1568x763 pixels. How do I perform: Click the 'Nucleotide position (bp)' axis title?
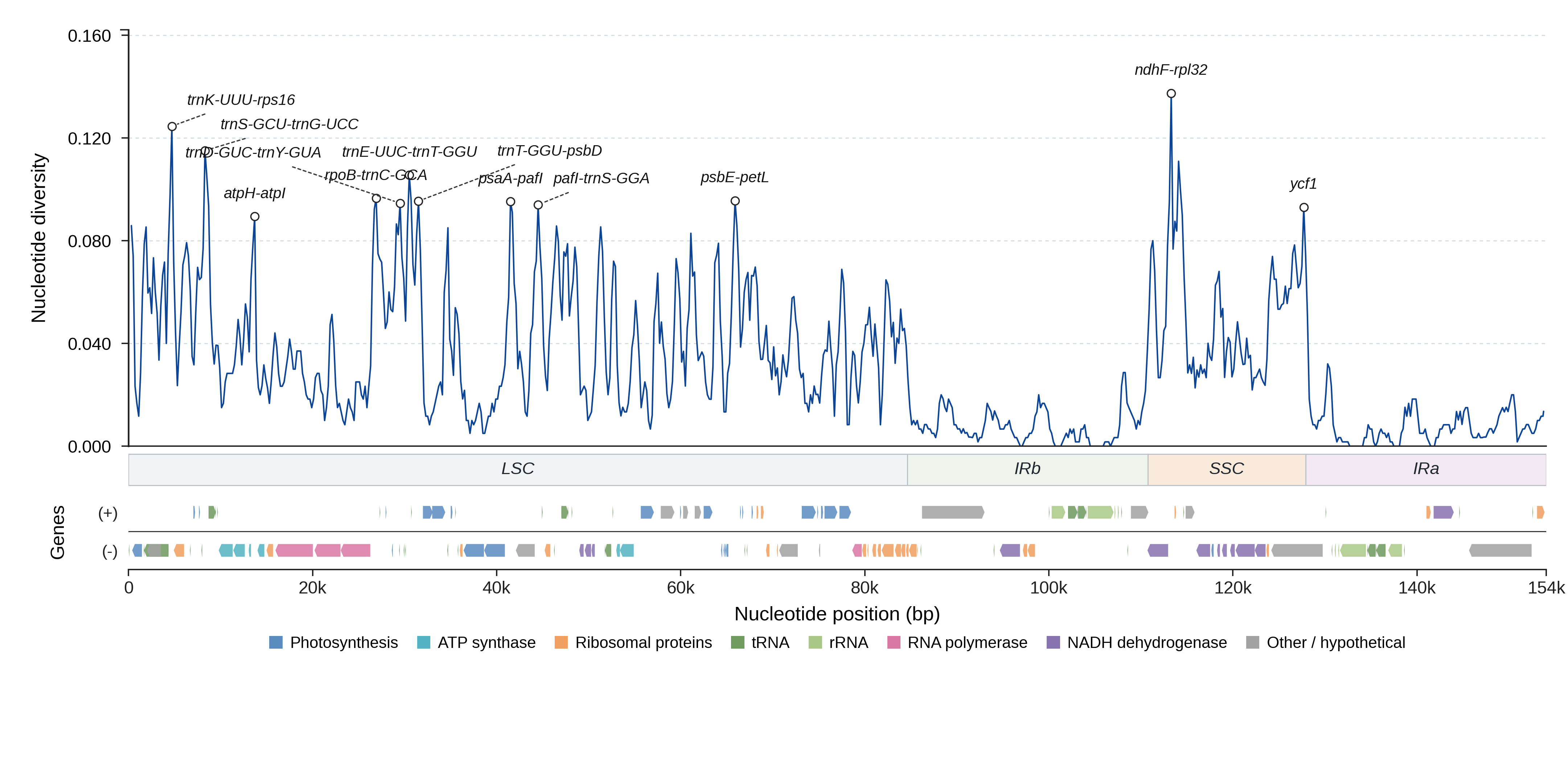838,614
